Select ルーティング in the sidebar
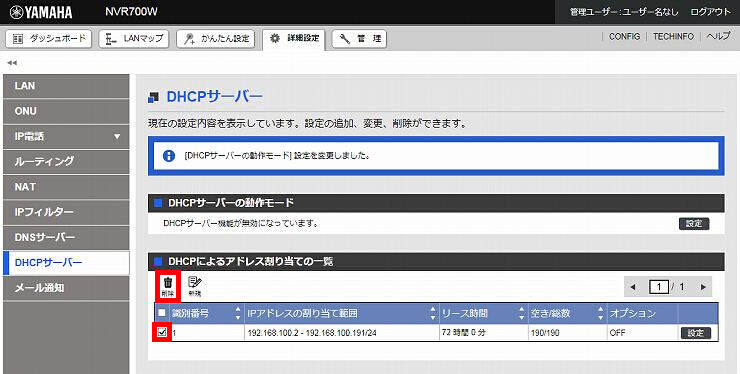 (66, 162)
